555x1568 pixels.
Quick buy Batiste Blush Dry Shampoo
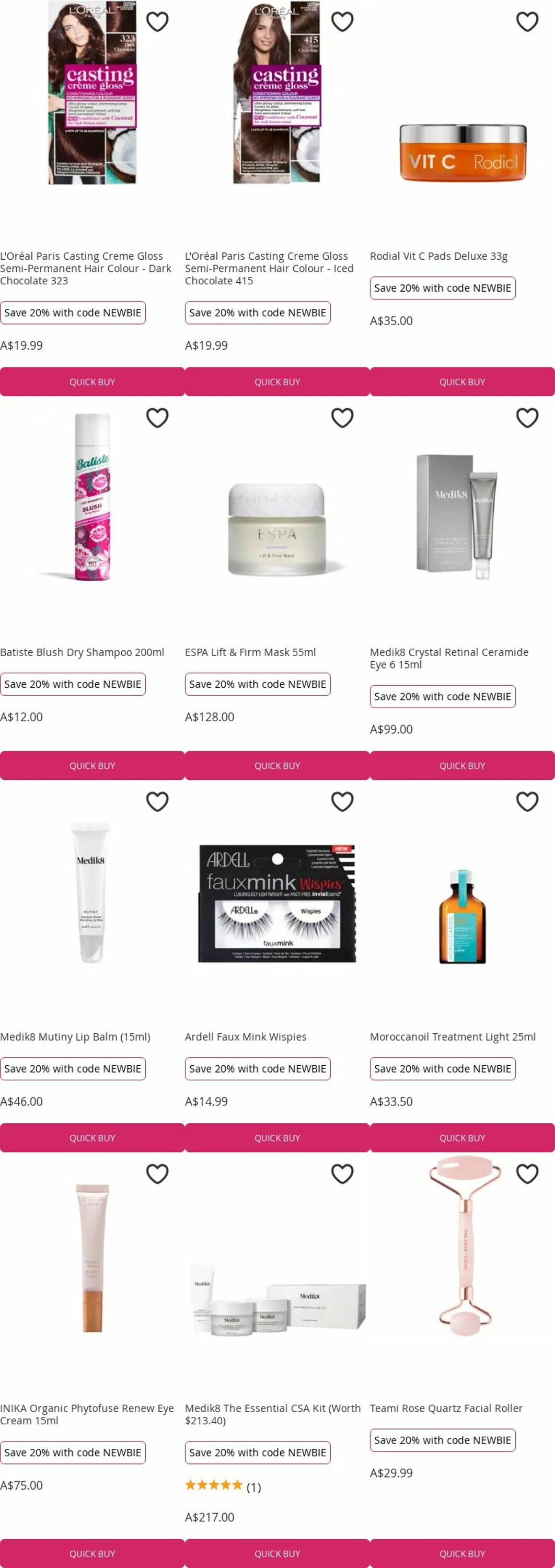click(92, 766)
